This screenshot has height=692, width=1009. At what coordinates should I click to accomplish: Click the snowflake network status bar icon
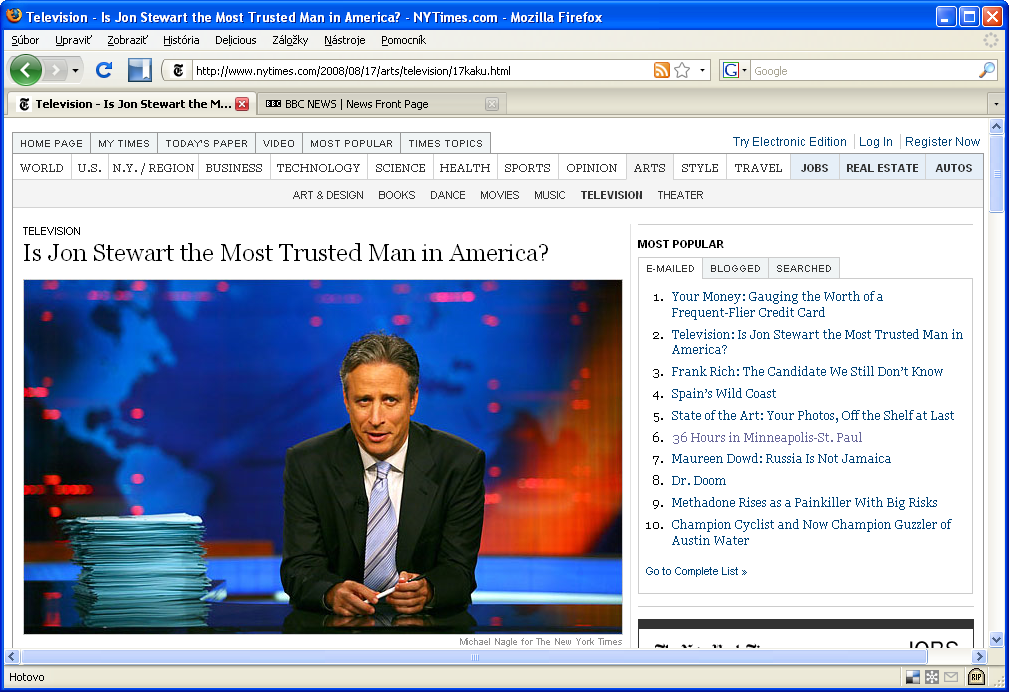click(x=932, y=677)
